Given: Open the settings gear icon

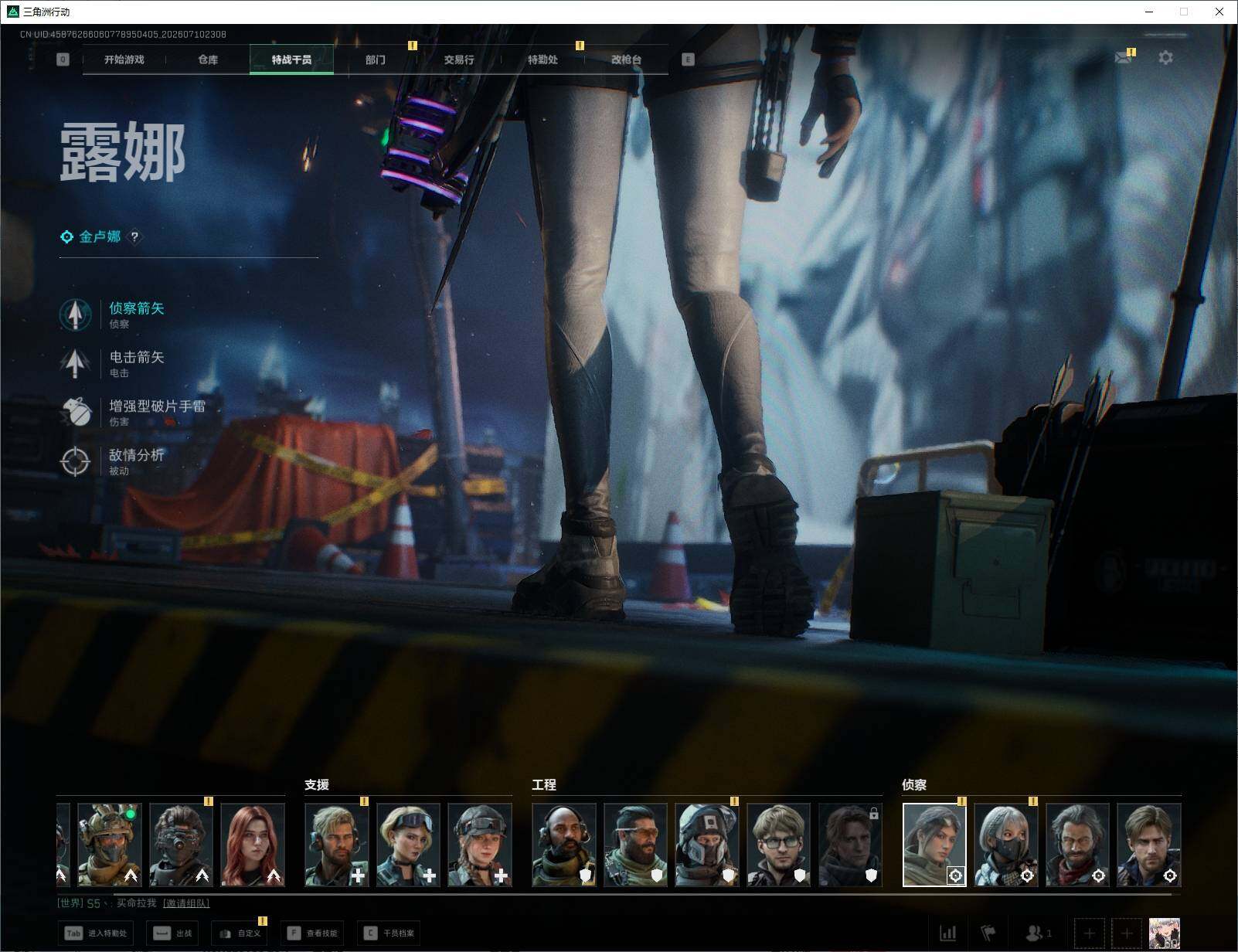Looking at the screenshot, I should (1165, 58).
